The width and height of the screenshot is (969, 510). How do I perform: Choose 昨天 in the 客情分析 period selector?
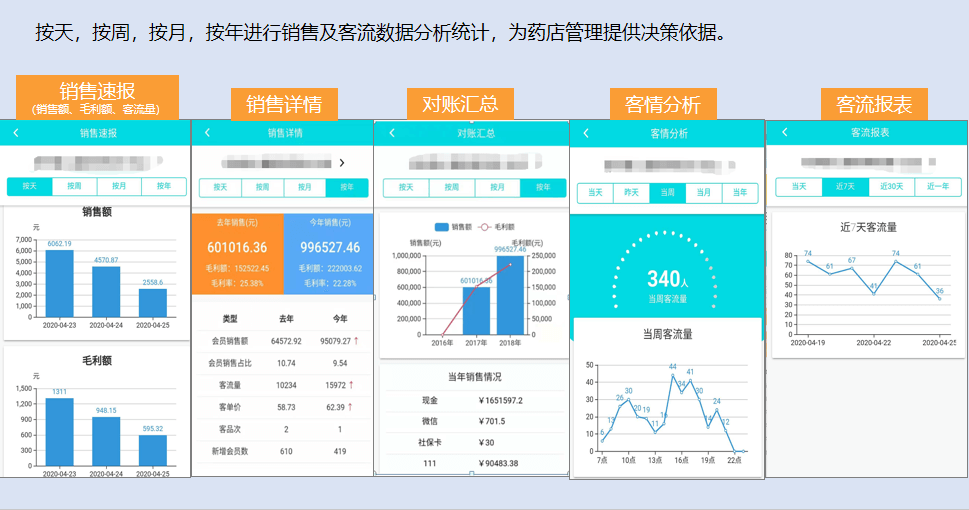631,193
